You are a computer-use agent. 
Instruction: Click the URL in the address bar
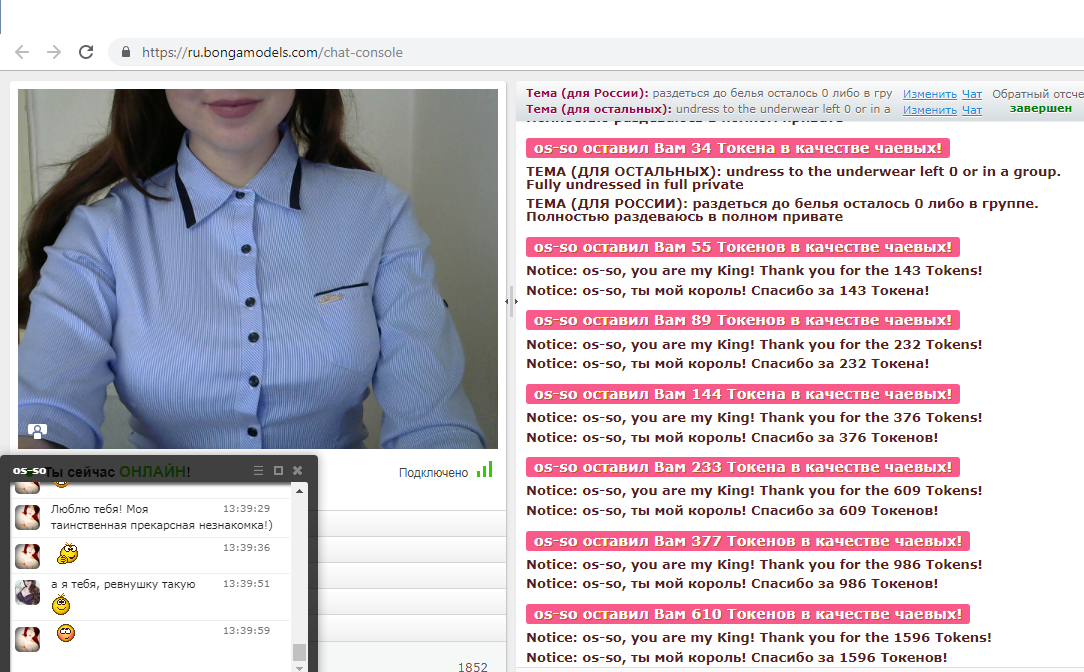click(272, 52)
